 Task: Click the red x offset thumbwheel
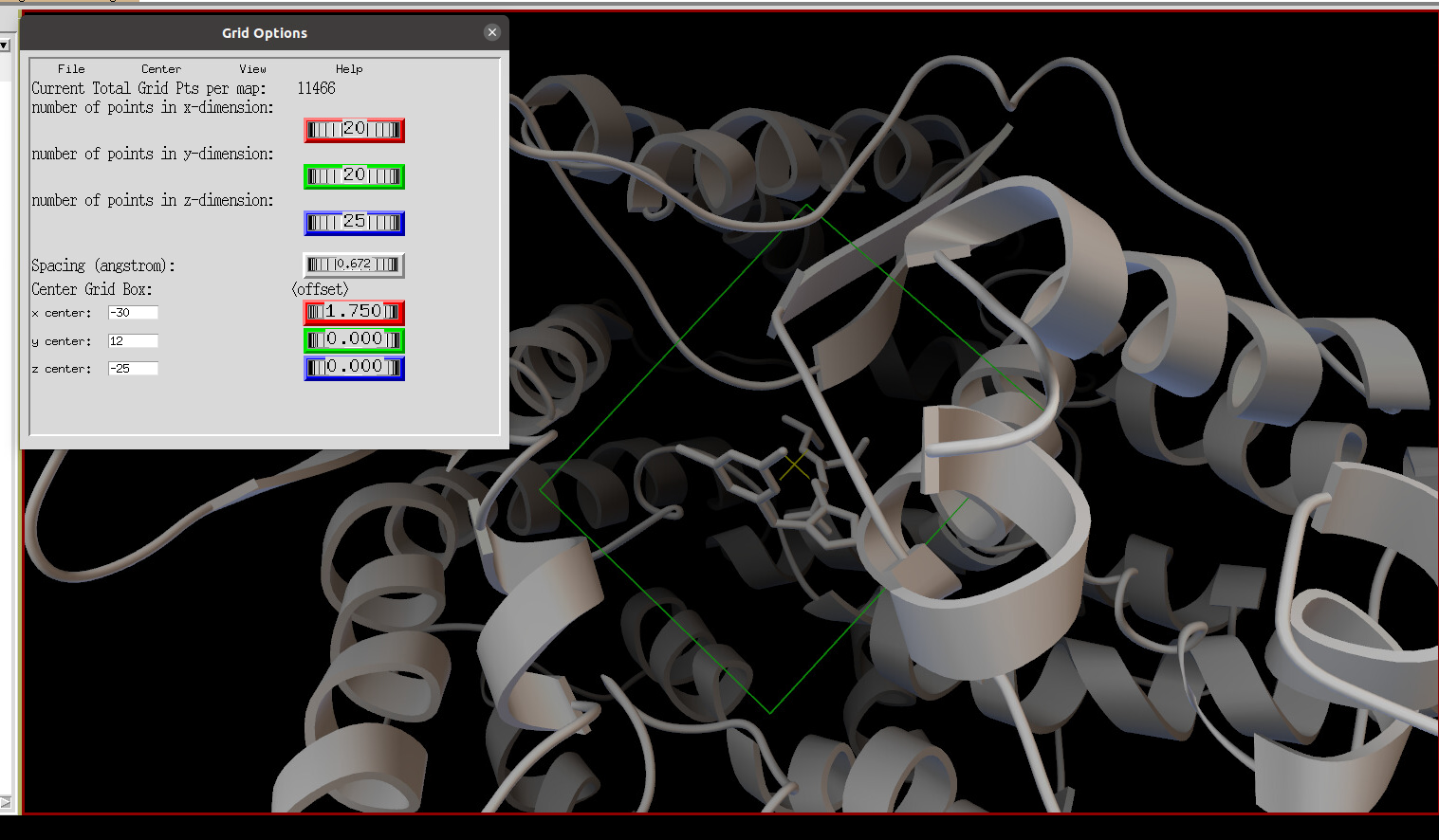click(x=354, y=312)
